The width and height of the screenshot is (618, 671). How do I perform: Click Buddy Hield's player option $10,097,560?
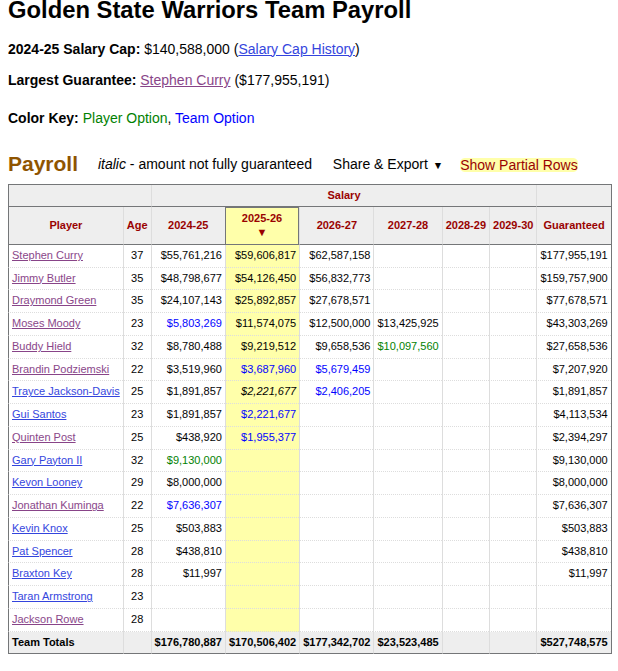[x=408, y=346]
